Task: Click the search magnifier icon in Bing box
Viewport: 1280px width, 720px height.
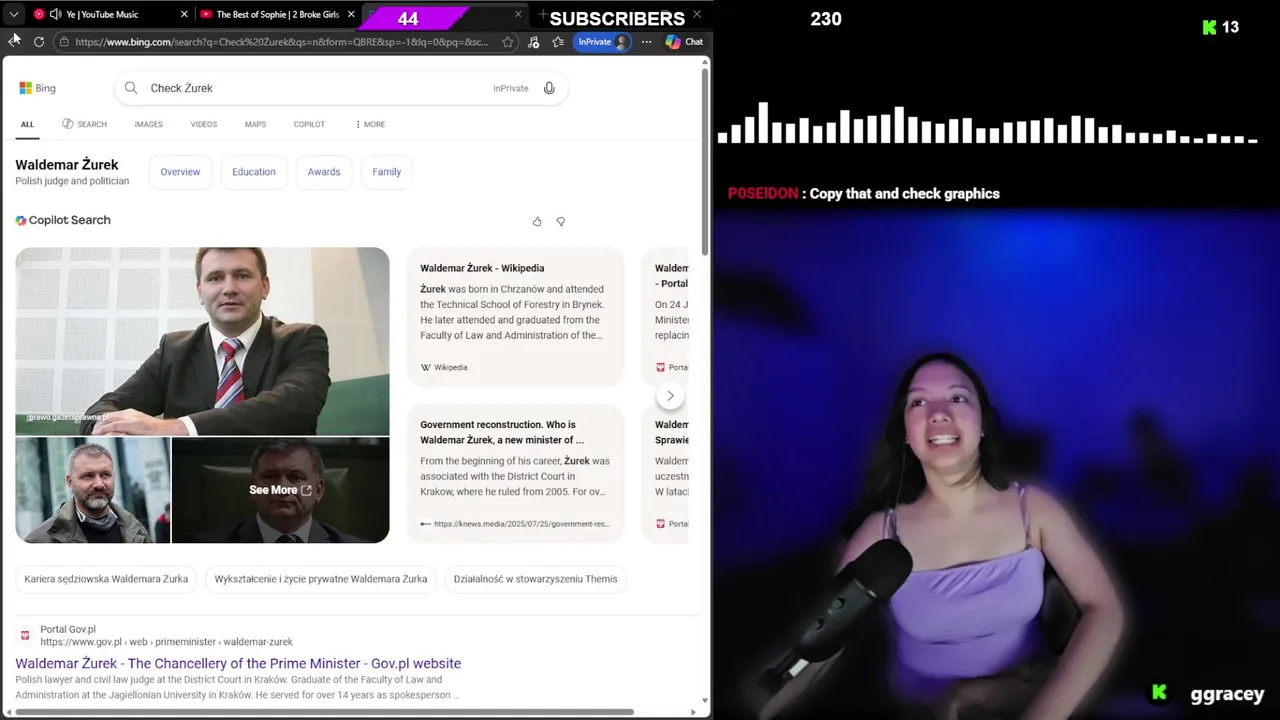Action: click(131, 88)
